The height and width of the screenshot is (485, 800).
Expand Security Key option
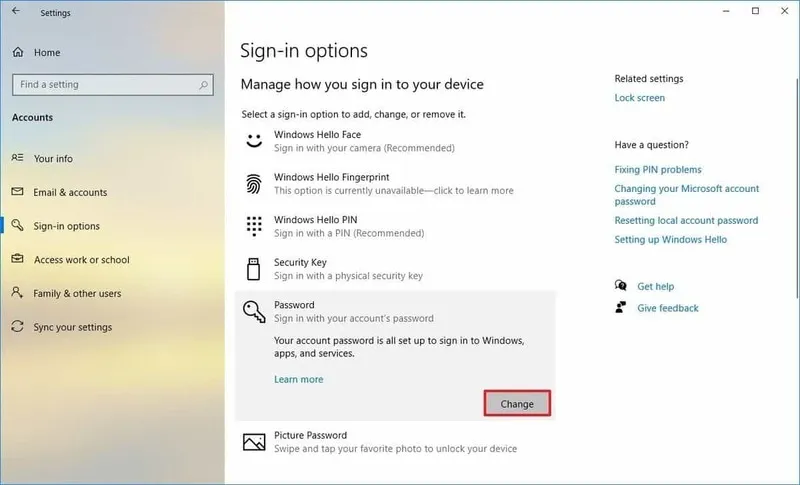coord(395,269)
